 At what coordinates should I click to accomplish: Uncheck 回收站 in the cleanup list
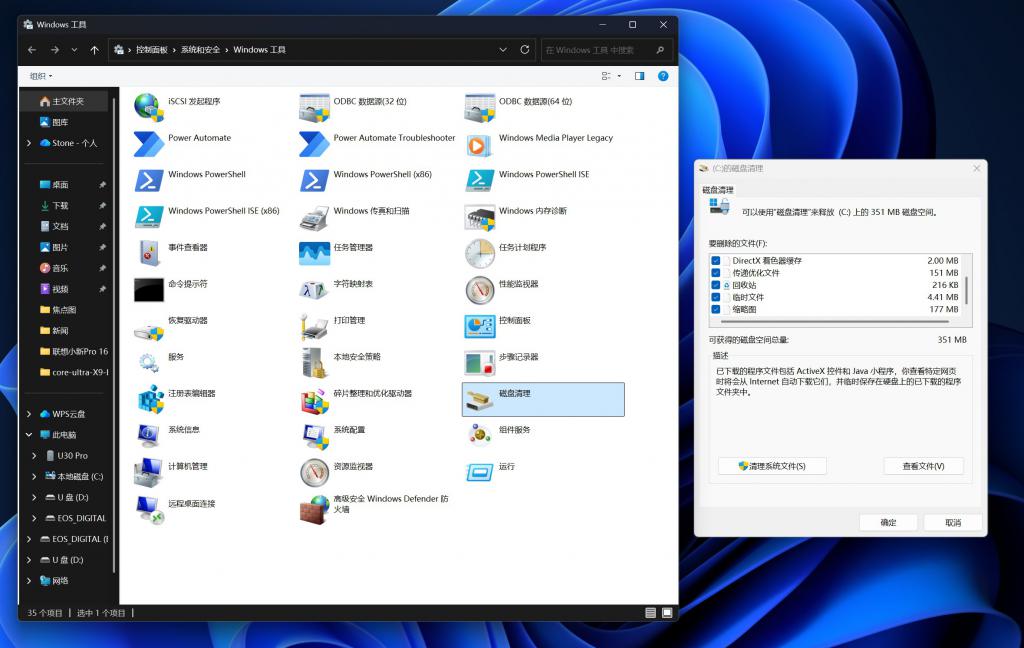(714, 283)
